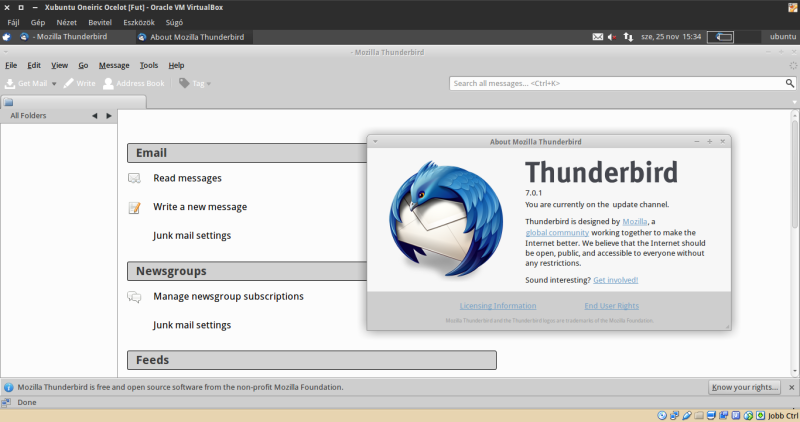Click the 7.0.1 version text
The height and width of the screenshot is (422, 800).
point(534,193)
